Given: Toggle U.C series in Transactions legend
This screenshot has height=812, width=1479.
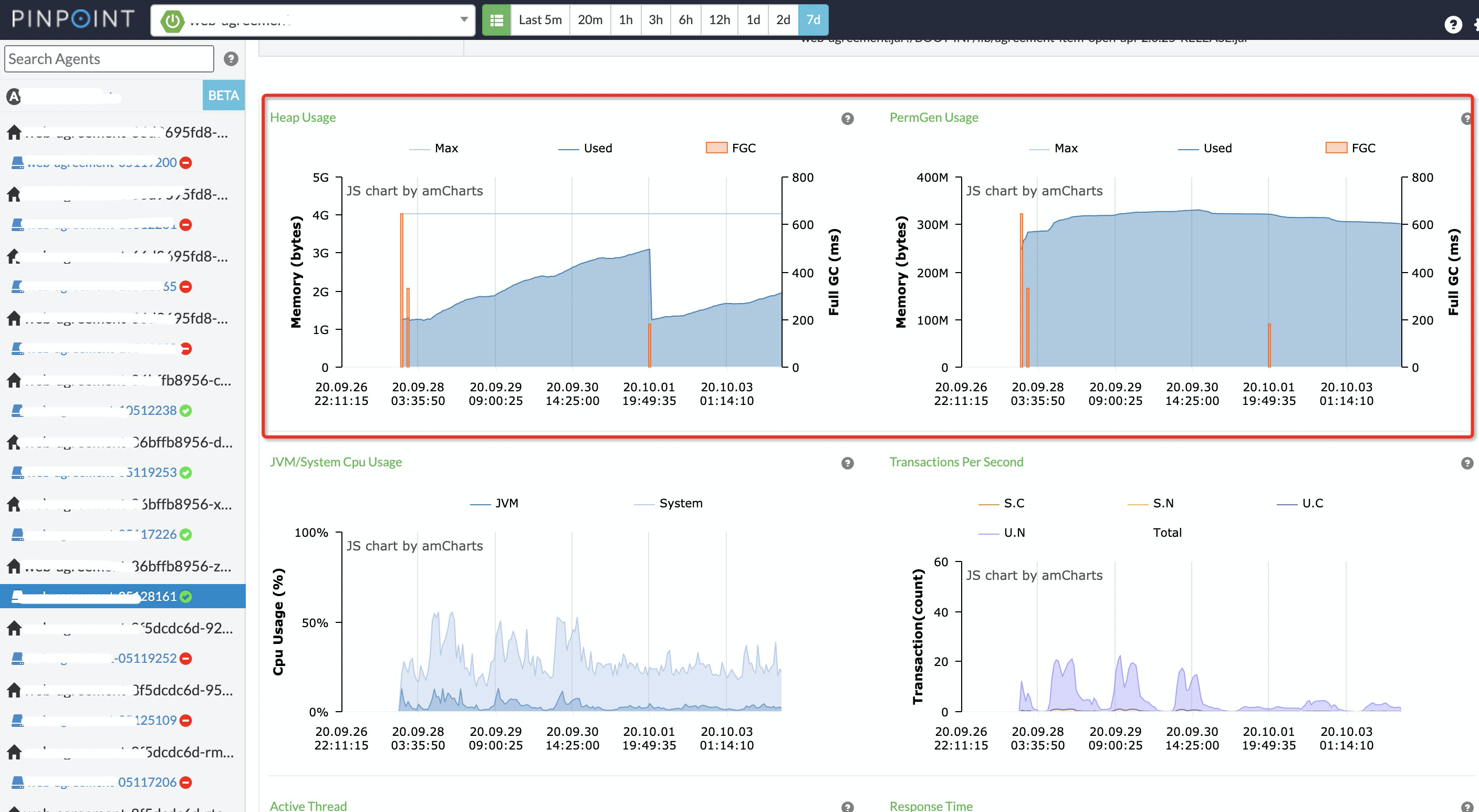Looking at the screenshot, I should coord(1300,503).
